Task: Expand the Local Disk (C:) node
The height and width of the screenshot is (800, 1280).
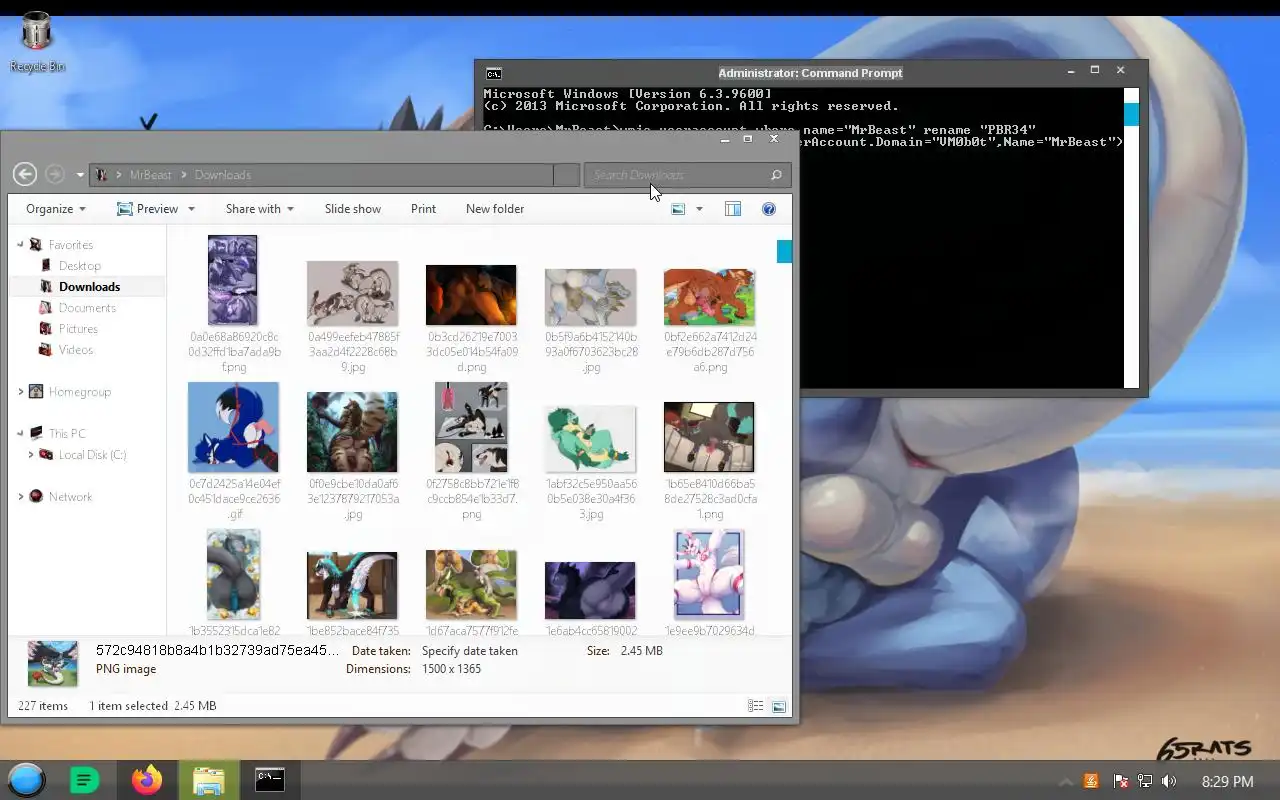Action: click(x=30, y=455)
